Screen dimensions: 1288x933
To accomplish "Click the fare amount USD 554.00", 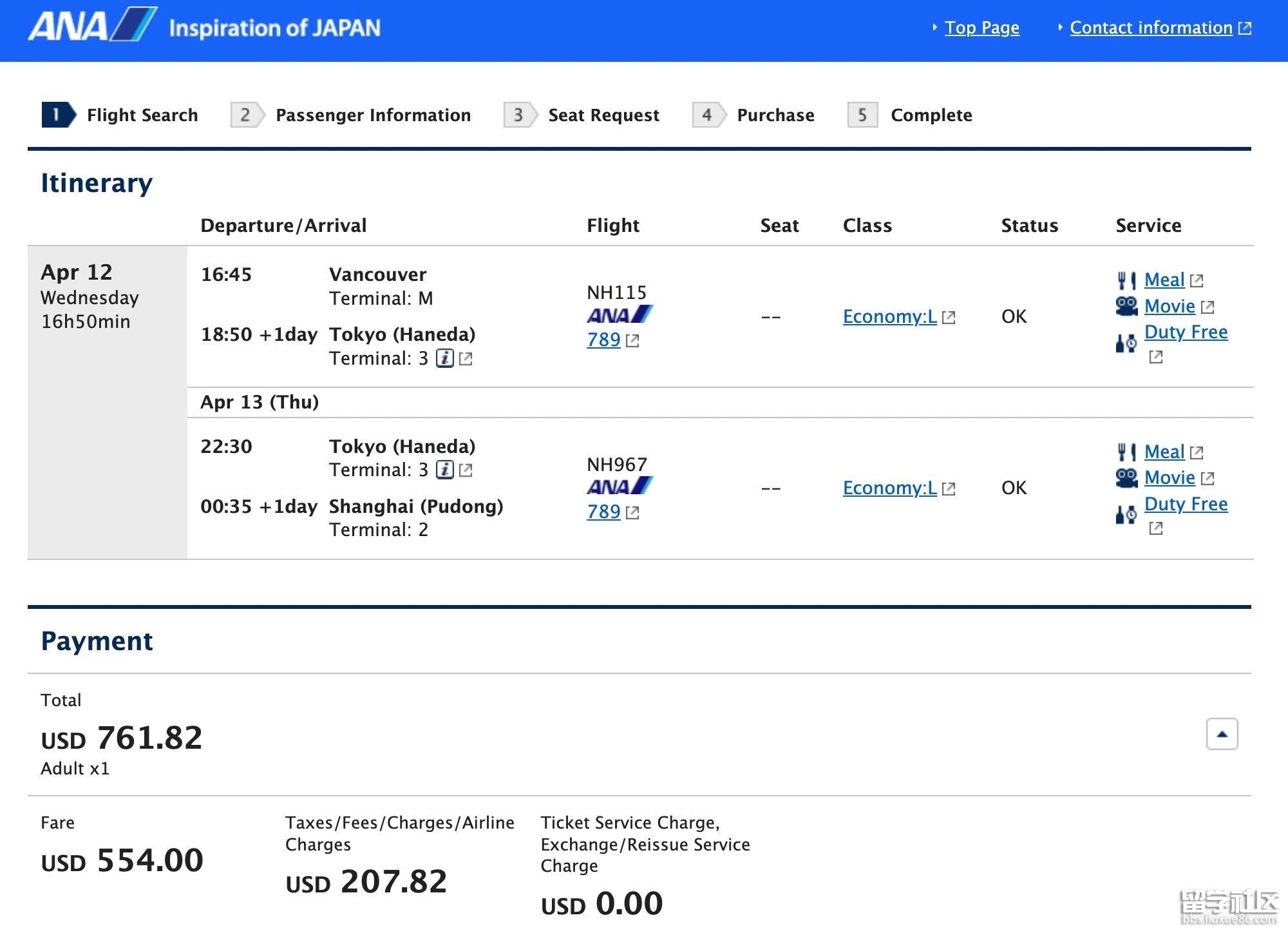I will pos(122,860).
